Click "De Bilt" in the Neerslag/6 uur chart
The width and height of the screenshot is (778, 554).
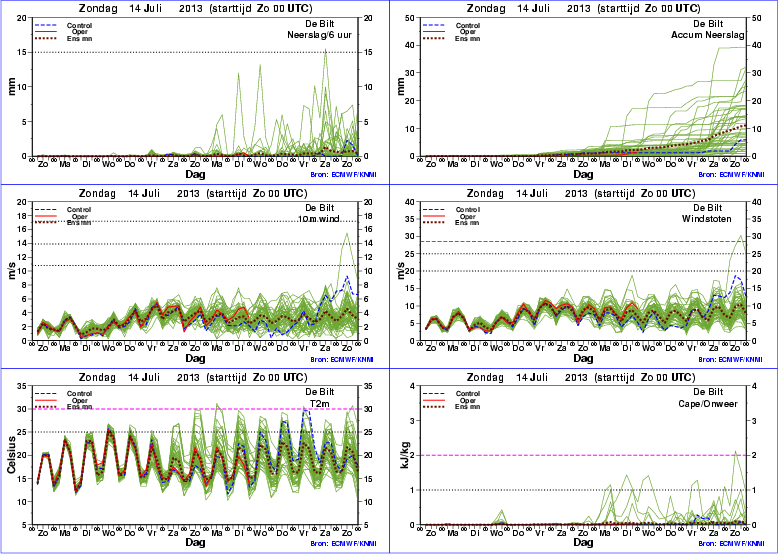(x=320, y=24)
